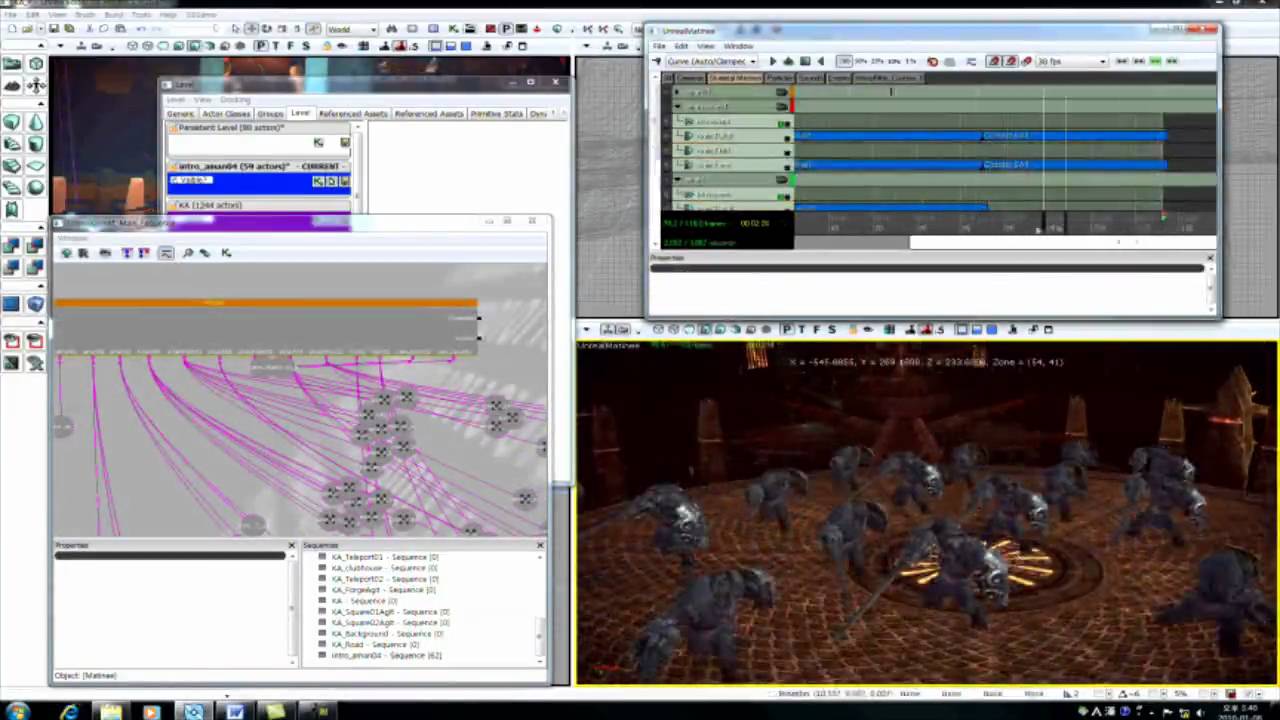1280x720 pixels.
Task: Stop Matinee playback
Action: [x=805, y=61]
